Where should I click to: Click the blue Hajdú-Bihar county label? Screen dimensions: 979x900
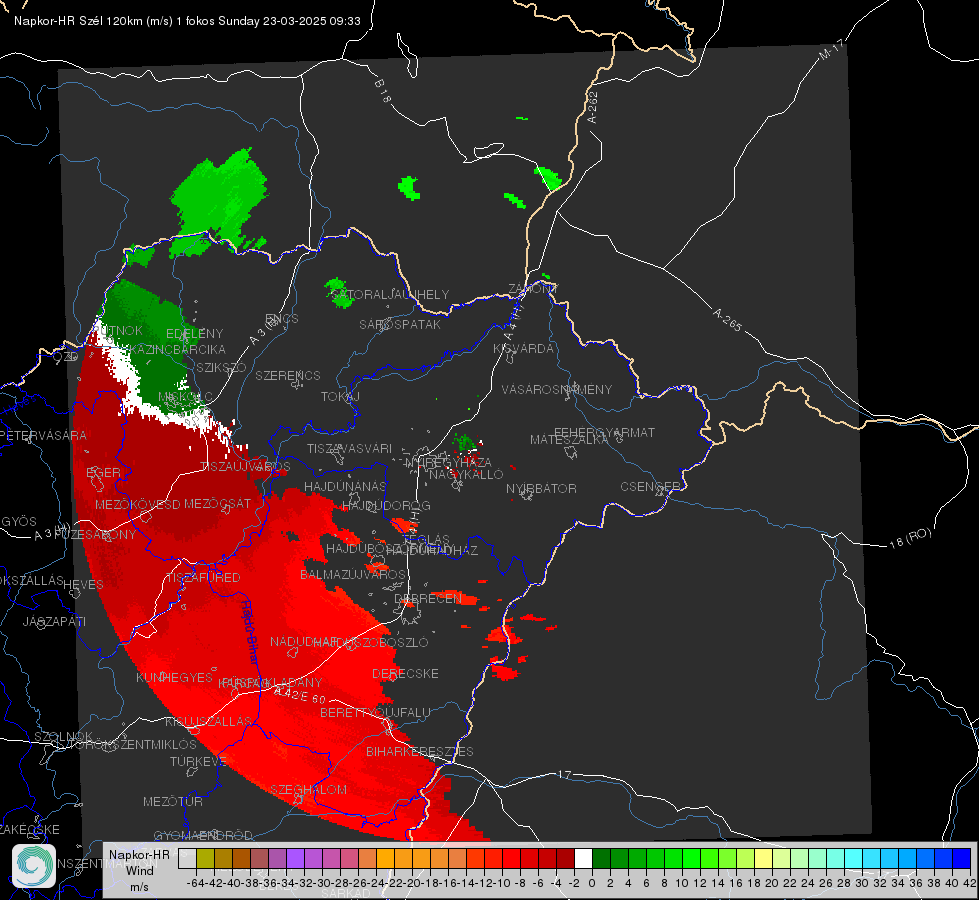250,632
